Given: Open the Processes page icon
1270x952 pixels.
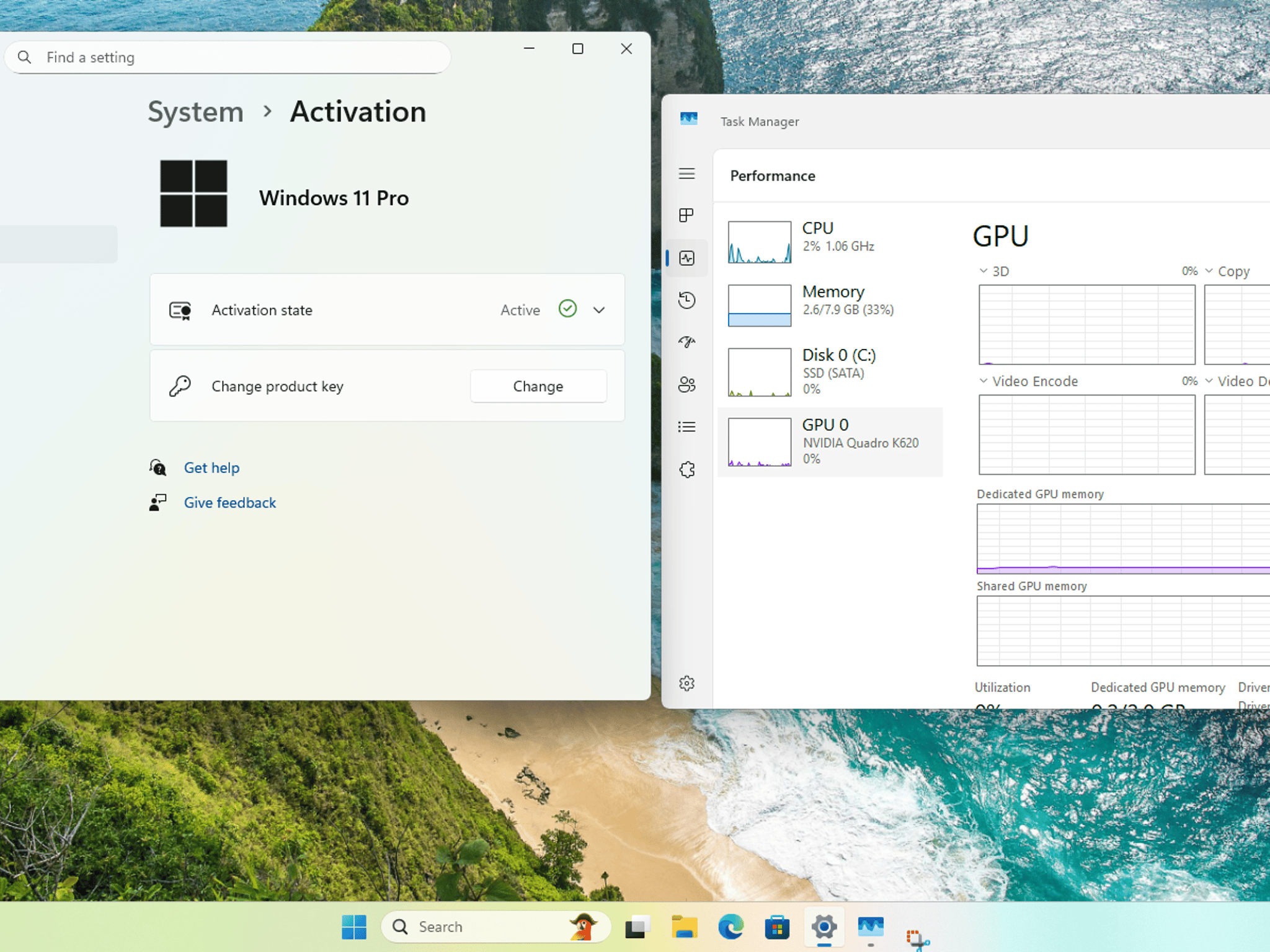Looking at the screenshot, I should pyautogui.click(x=686, y=216).
